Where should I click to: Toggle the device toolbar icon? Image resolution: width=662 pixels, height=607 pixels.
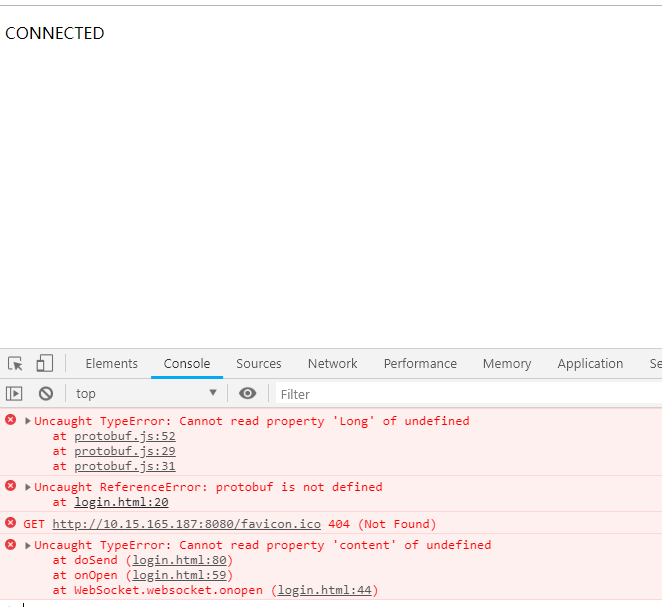(x=45, y=364)
